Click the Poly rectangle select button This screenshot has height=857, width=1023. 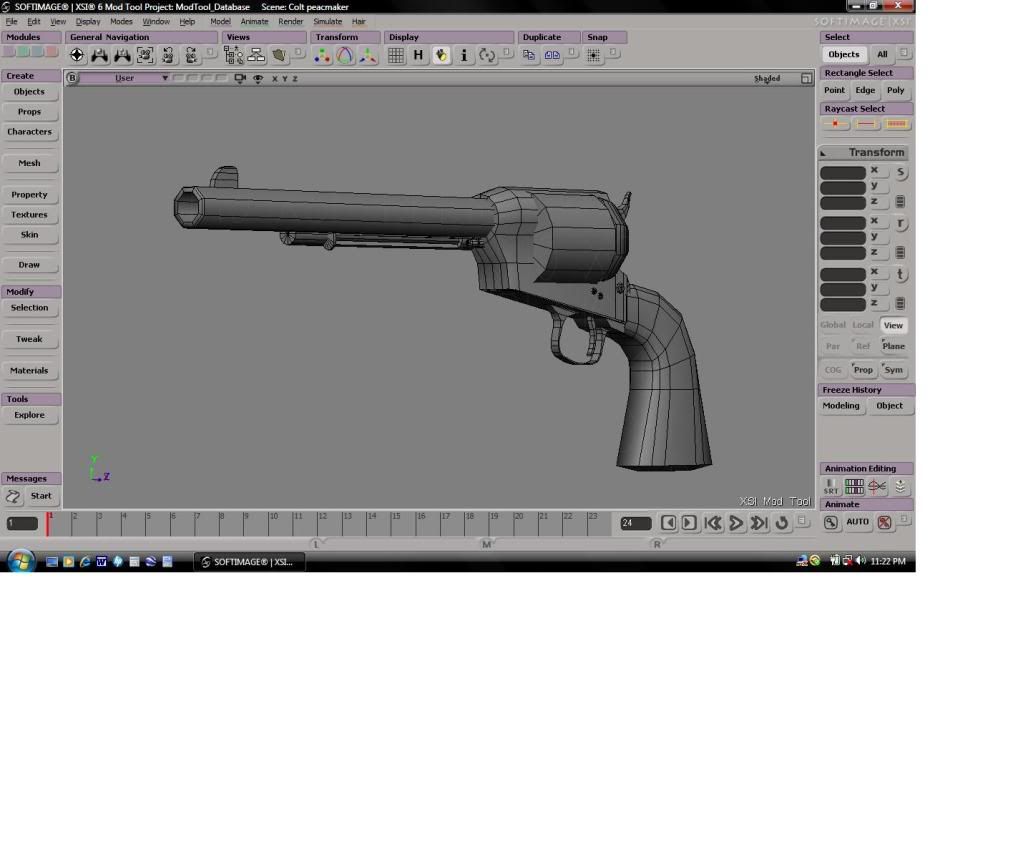(x=895, y=90)
